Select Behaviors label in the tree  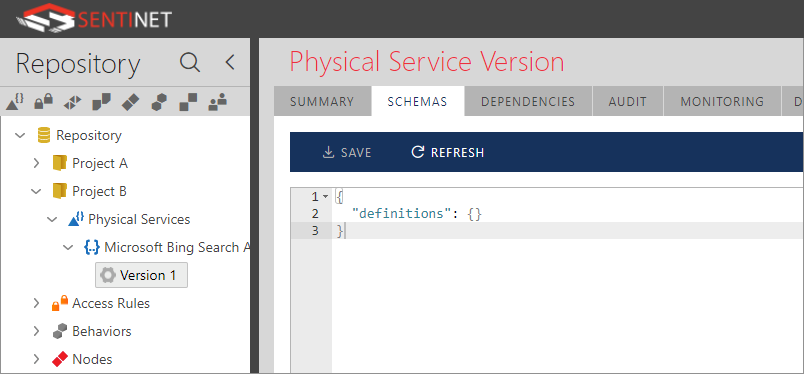coord(102,331)
